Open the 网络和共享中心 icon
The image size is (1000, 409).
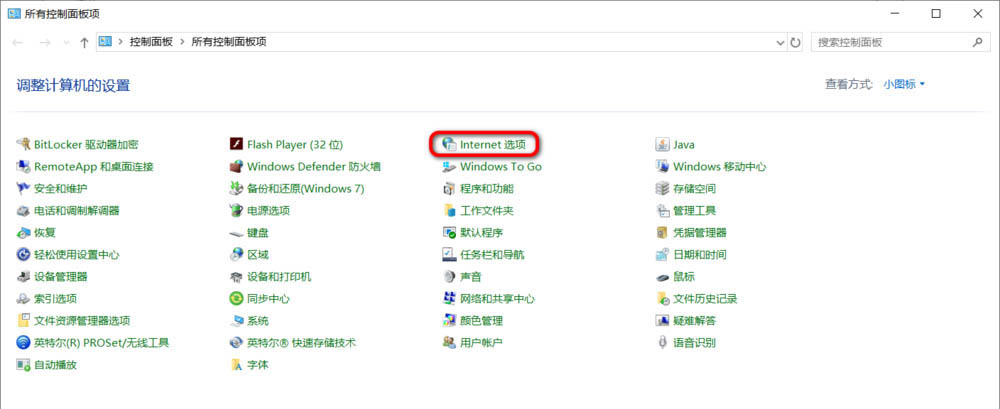(450, 299)
